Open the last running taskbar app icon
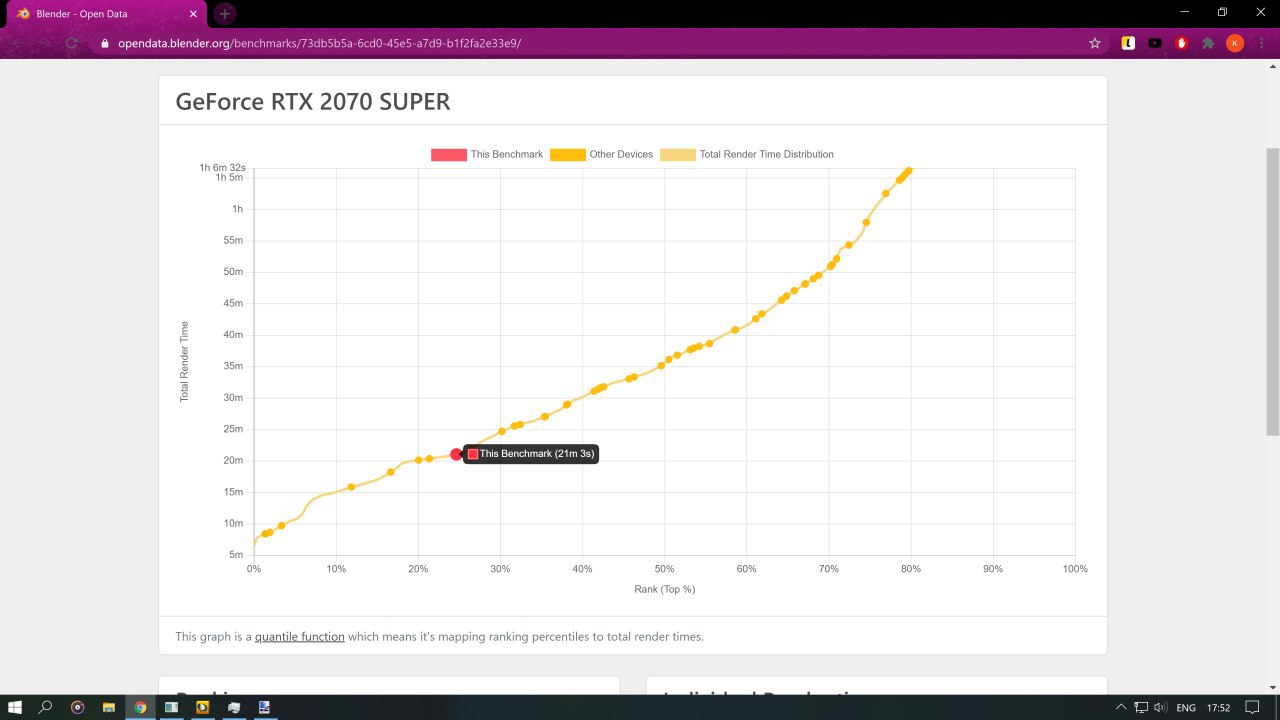 click(265, 707)
